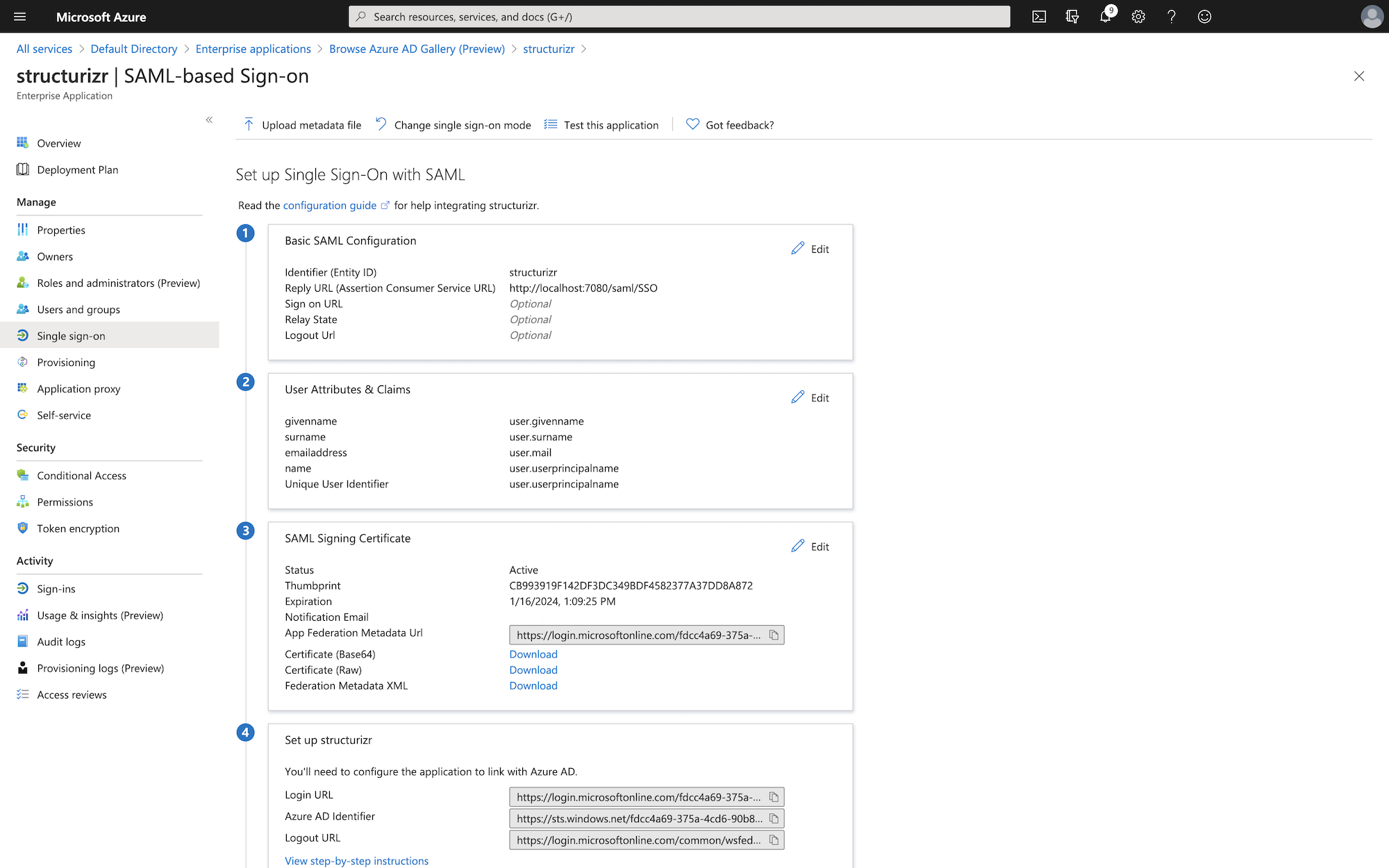Screen dimensions: 1389x868
Task: Go to Browse Azure AD Gallery breadcrumb
Action: coord(417,49)
